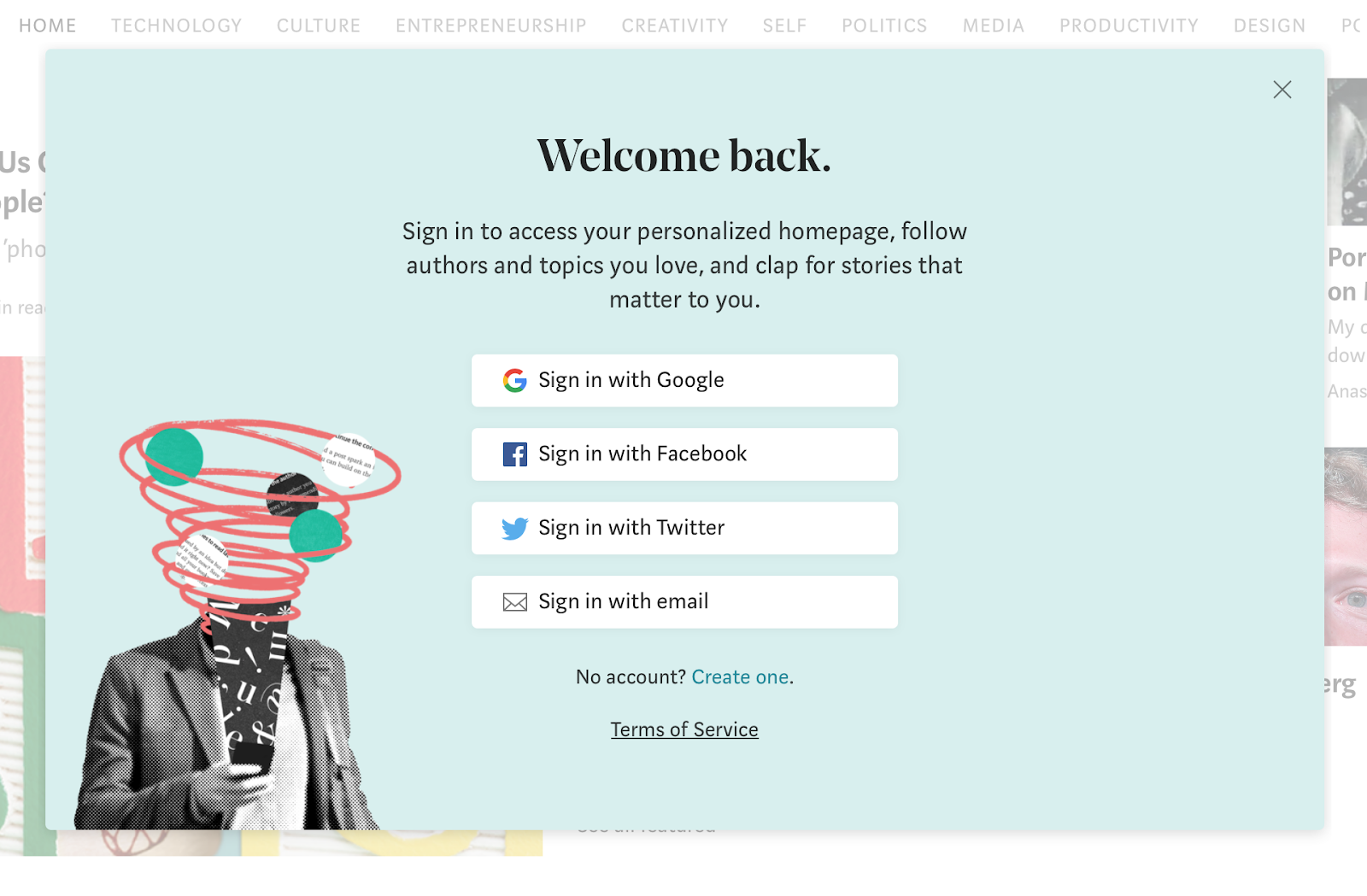Choose Sign in with Facebook

[684, 454]
